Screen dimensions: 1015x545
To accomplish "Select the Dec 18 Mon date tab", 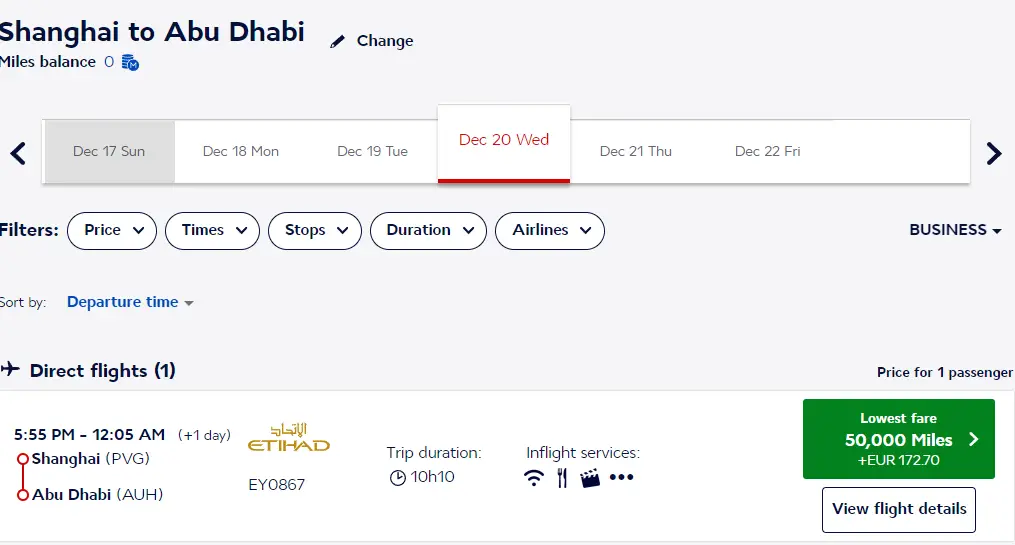I will 241,152.
